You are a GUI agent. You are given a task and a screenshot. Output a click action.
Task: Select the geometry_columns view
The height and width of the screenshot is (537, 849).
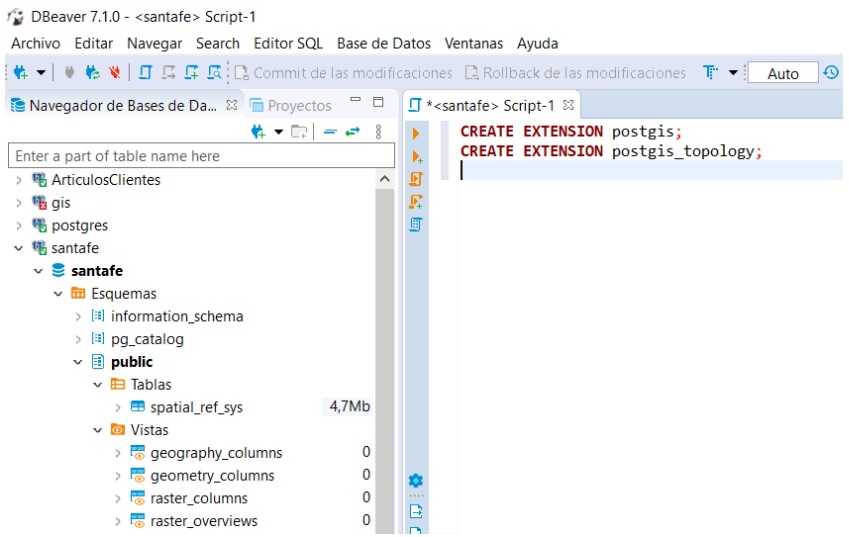212,475
